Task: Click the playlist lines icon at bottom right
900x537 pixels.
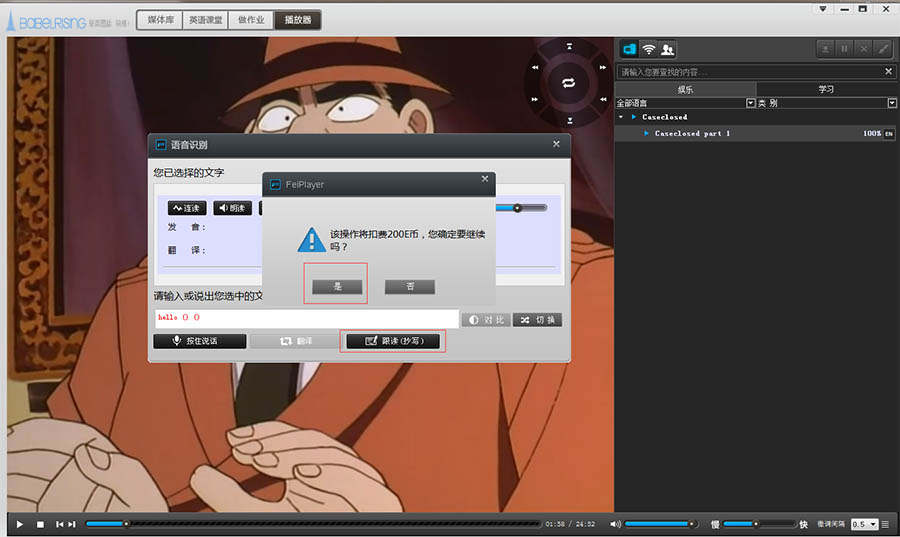Action: (x=886, y=524)
